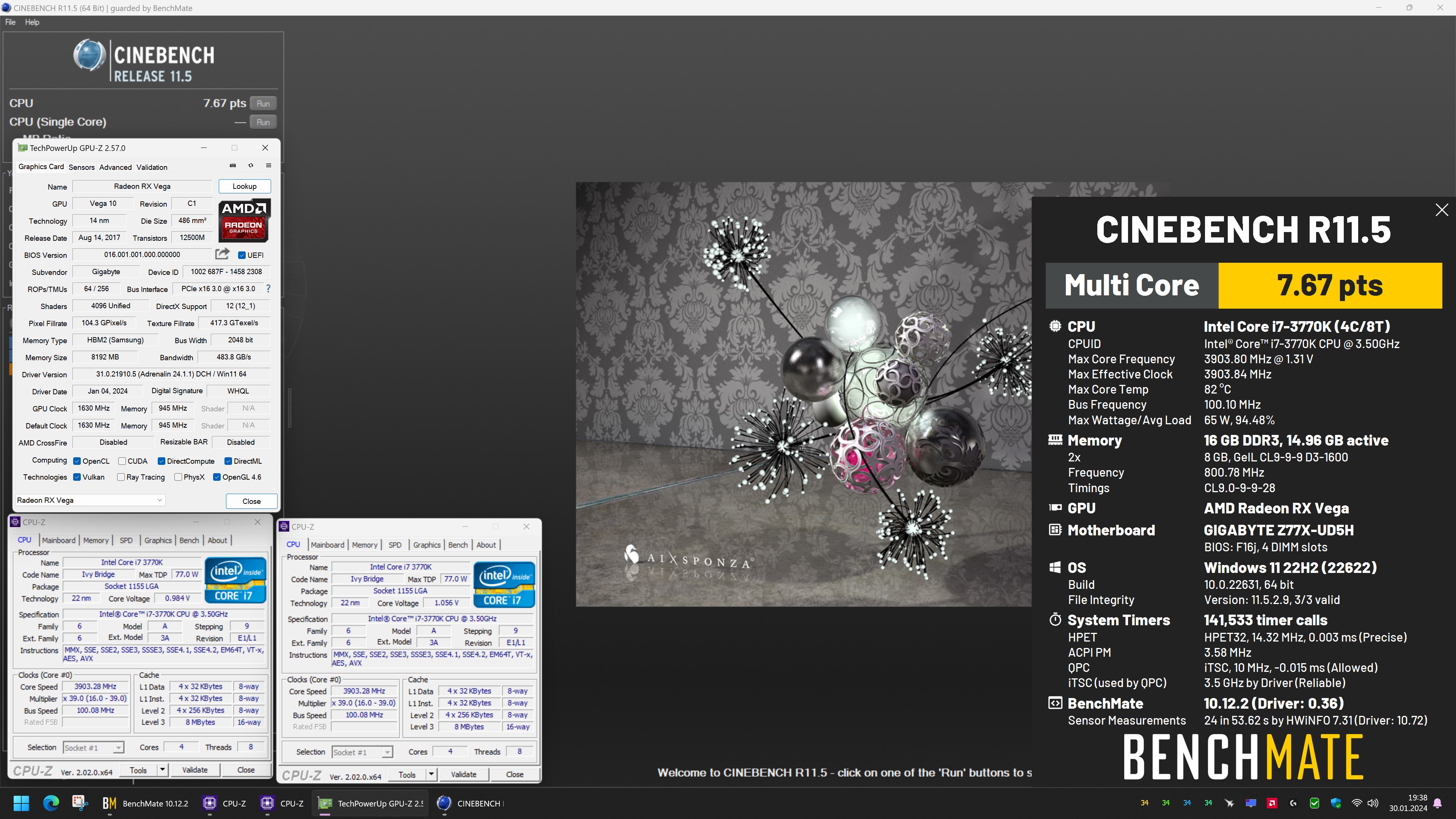The height and width of the screenshot is (819, 1456).
Task: Click the GPU-Z refresh icon
Action: click(x=250, y=166)
